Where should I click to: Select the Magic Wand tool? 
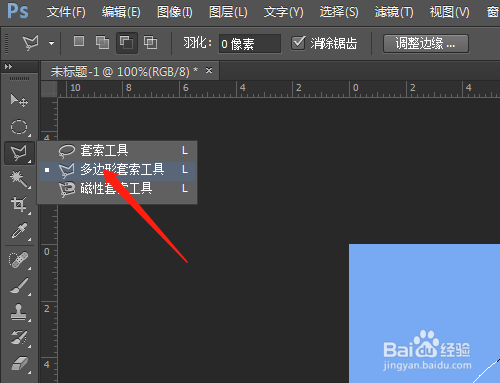[19, 179]
